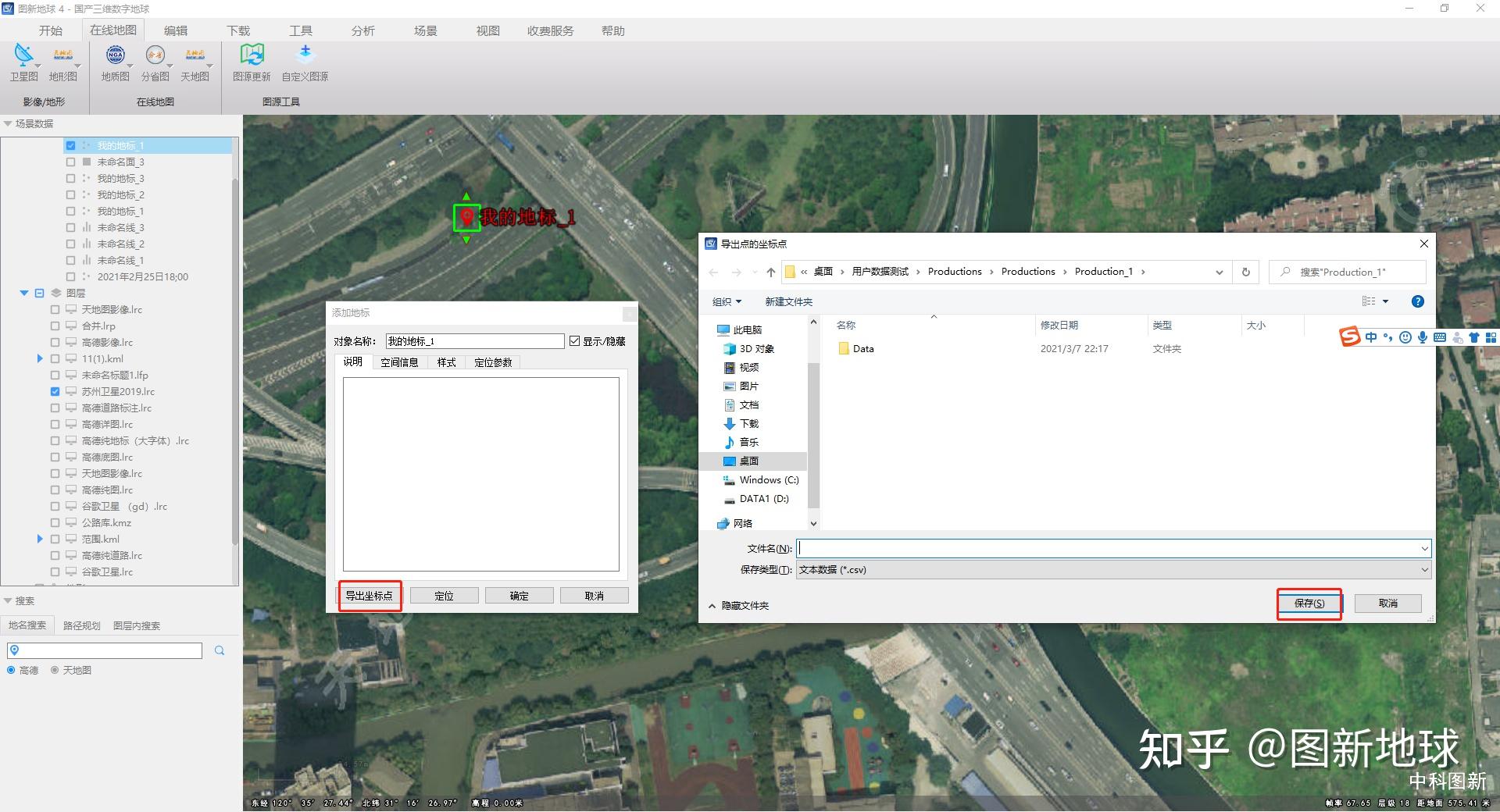Open the Data folder

tap(856, 349)
